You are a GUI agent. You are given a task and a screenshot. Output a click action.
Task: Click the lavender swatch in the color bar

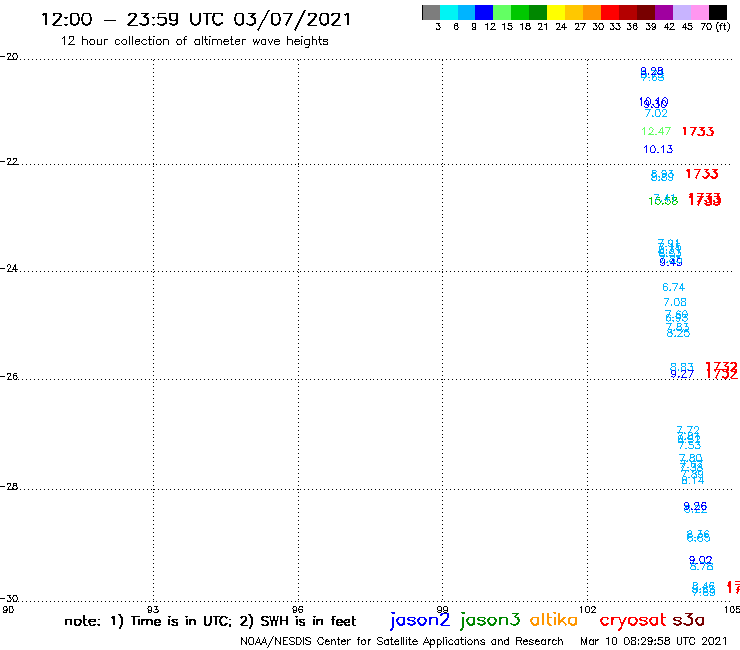[x=682, y=13]
